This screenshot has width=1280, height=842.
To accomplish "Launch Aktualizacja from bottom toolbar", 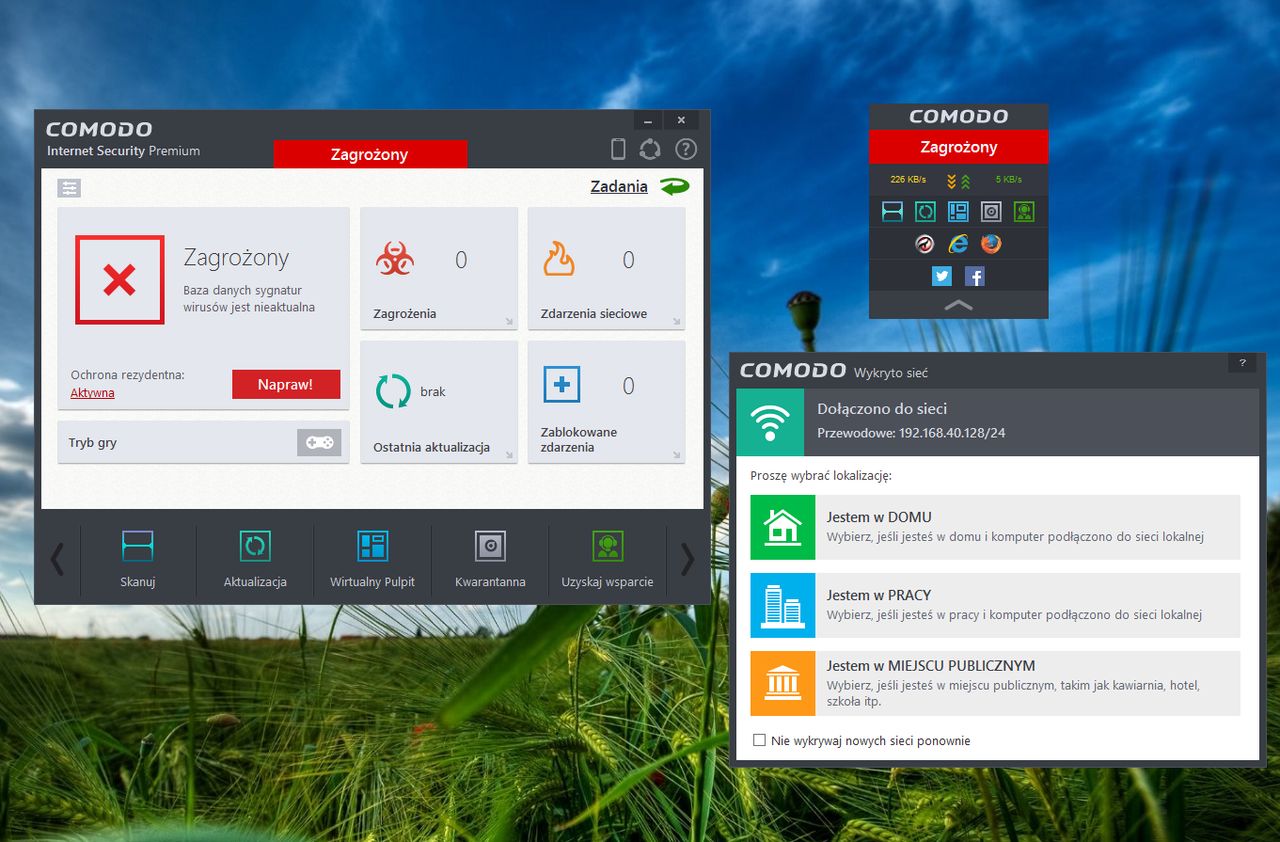I will point(255,559).
